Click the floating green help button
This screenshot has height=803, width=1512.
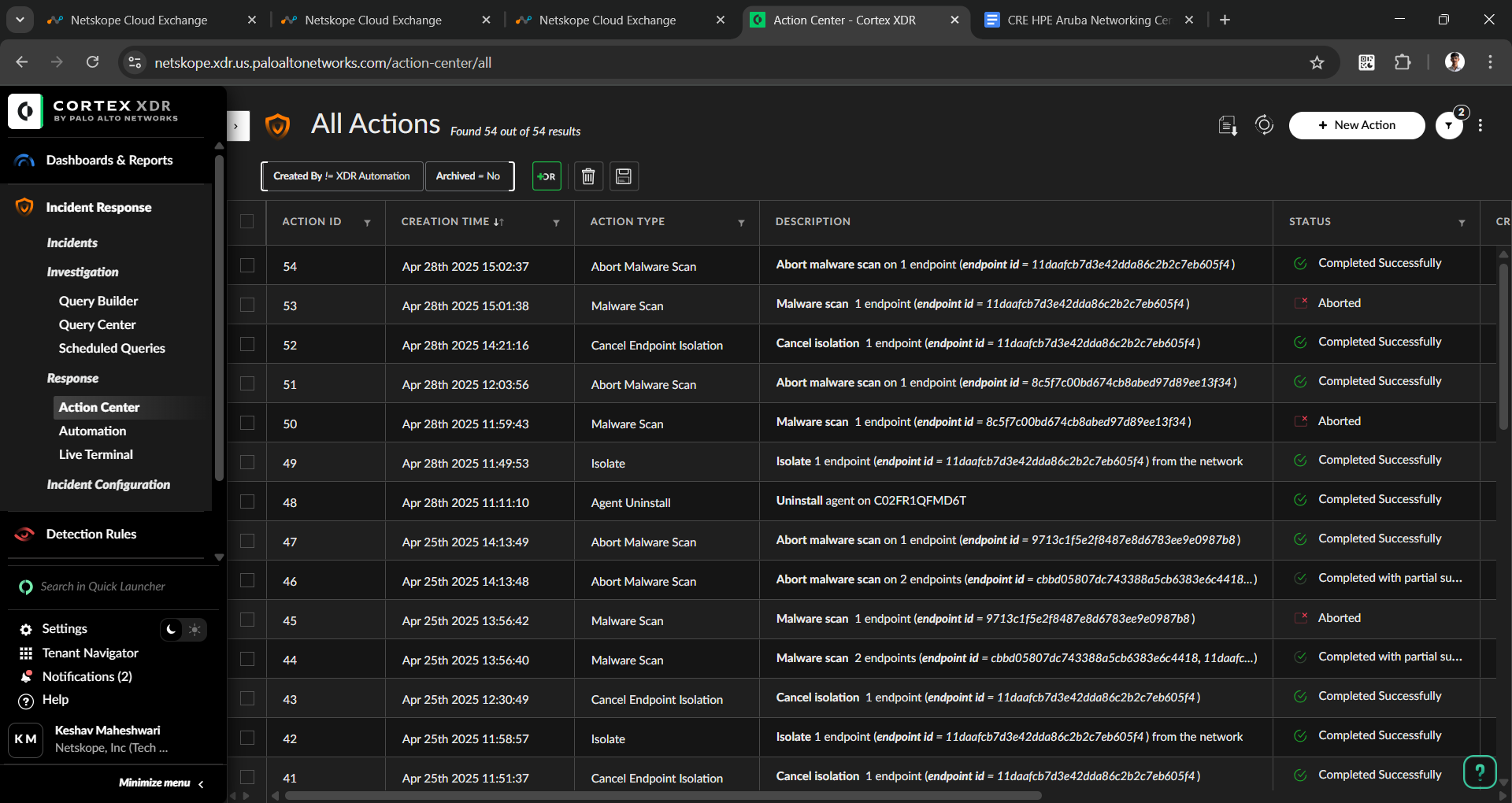1480,772
